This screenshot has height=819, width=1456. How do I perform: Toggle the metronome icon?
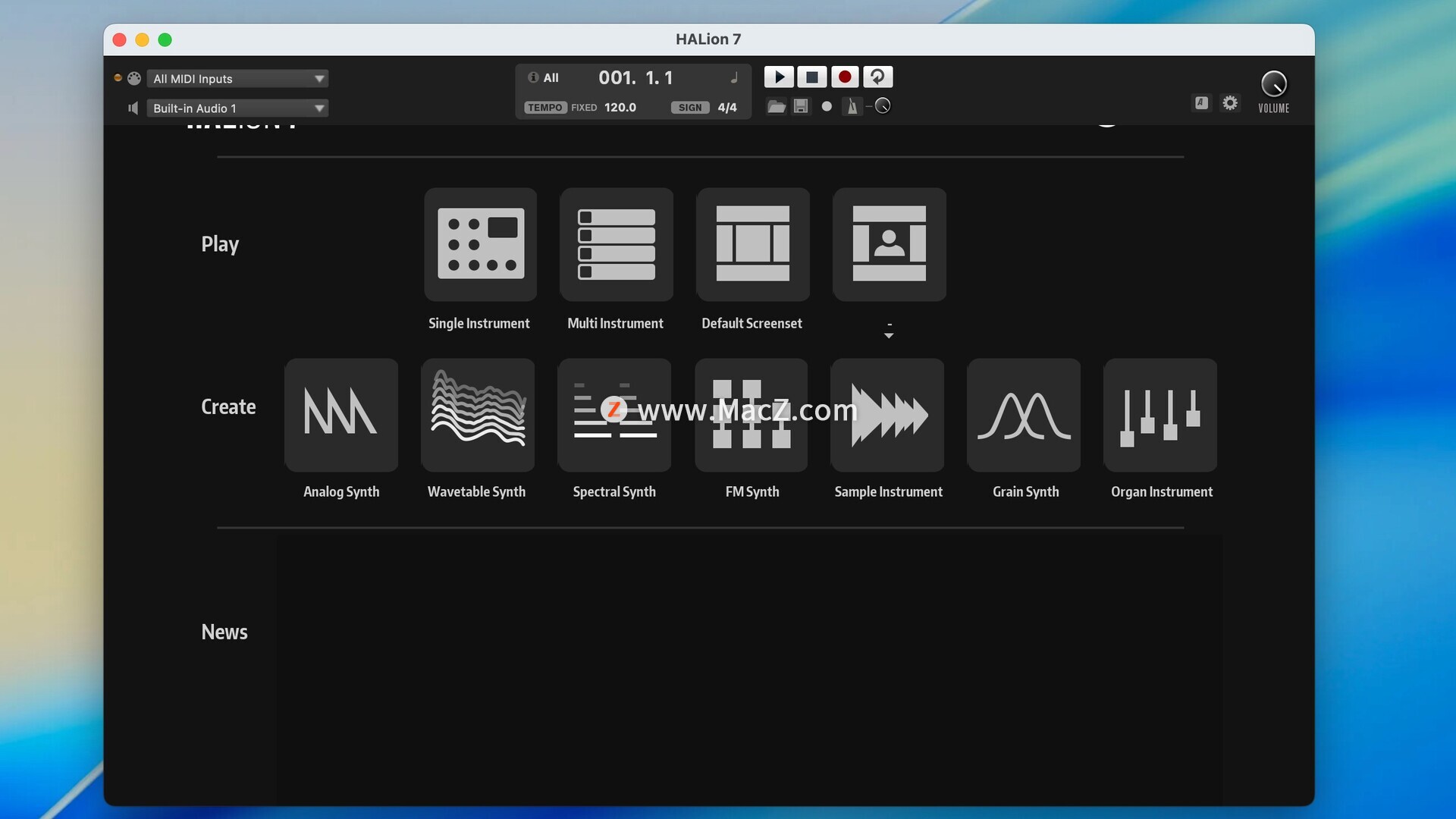click(852, 106)
